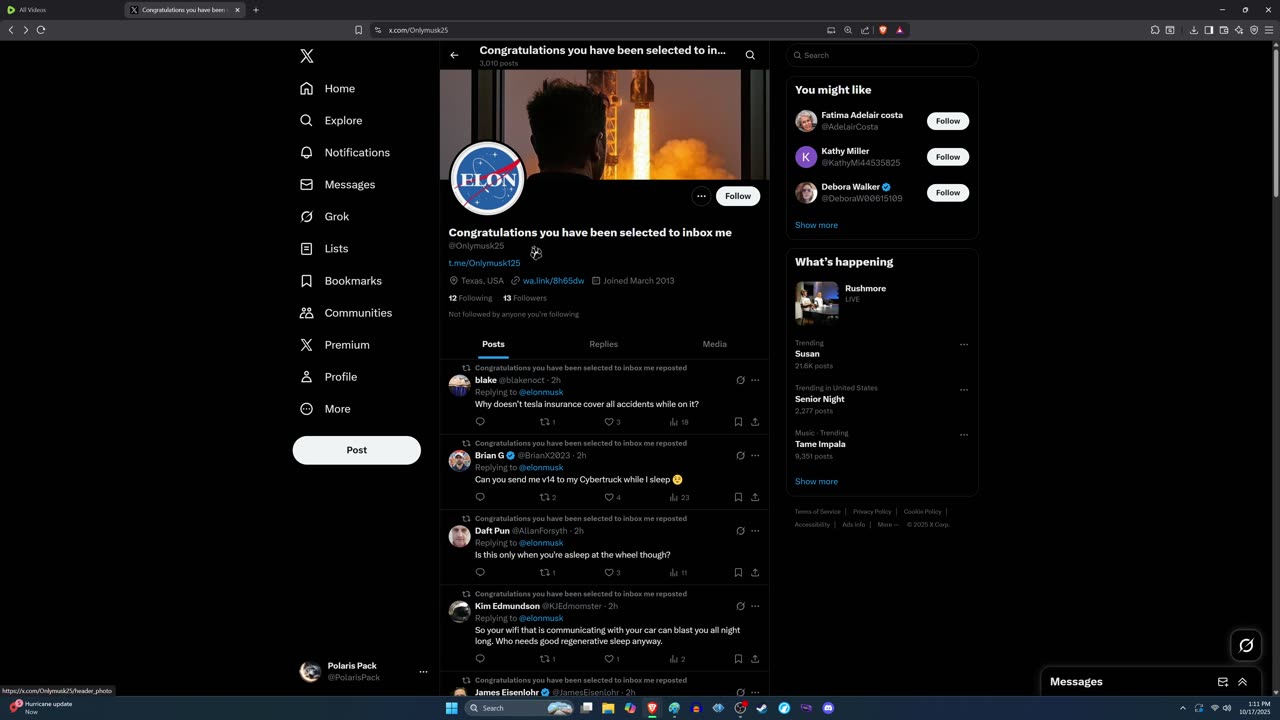View stats on Brian G's post

(677, 497)
